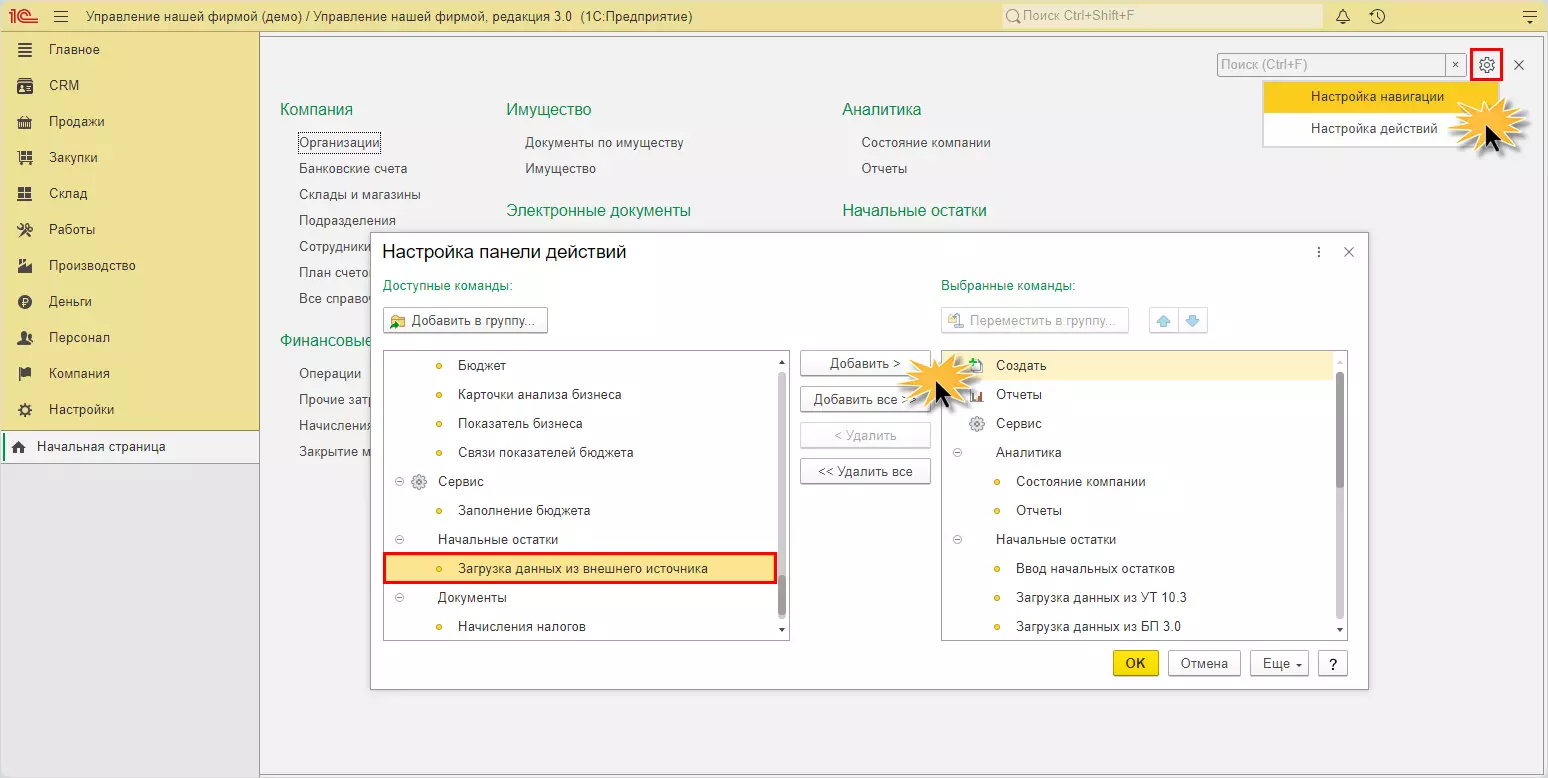The width and height of the screenshot is (1548, 778).
Task: Select Начисления налогов command
Action: click(522, 626)
